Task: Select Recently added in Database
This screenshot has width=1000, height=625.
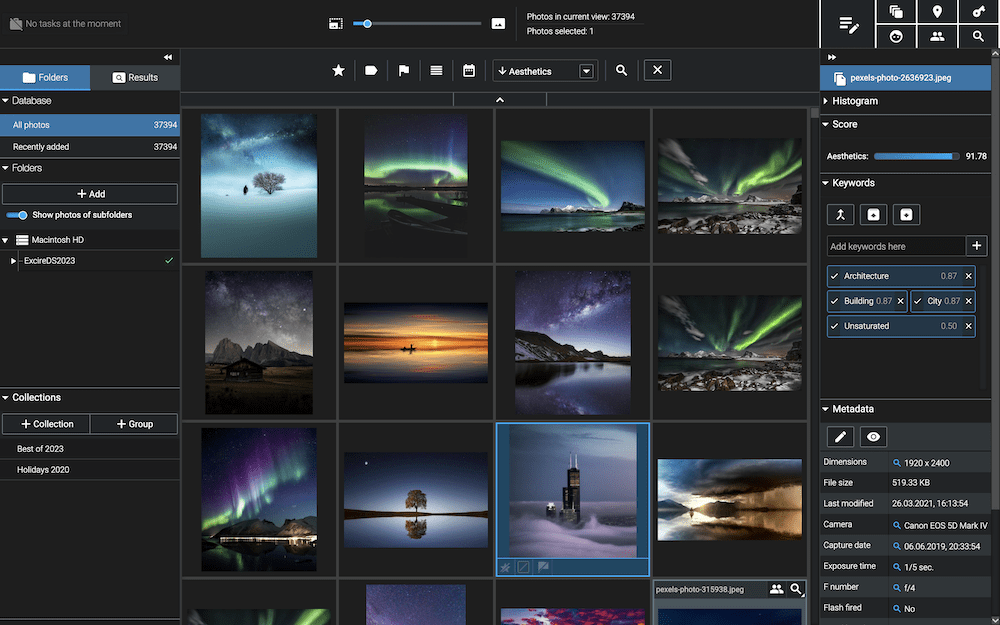Action: 41,147
